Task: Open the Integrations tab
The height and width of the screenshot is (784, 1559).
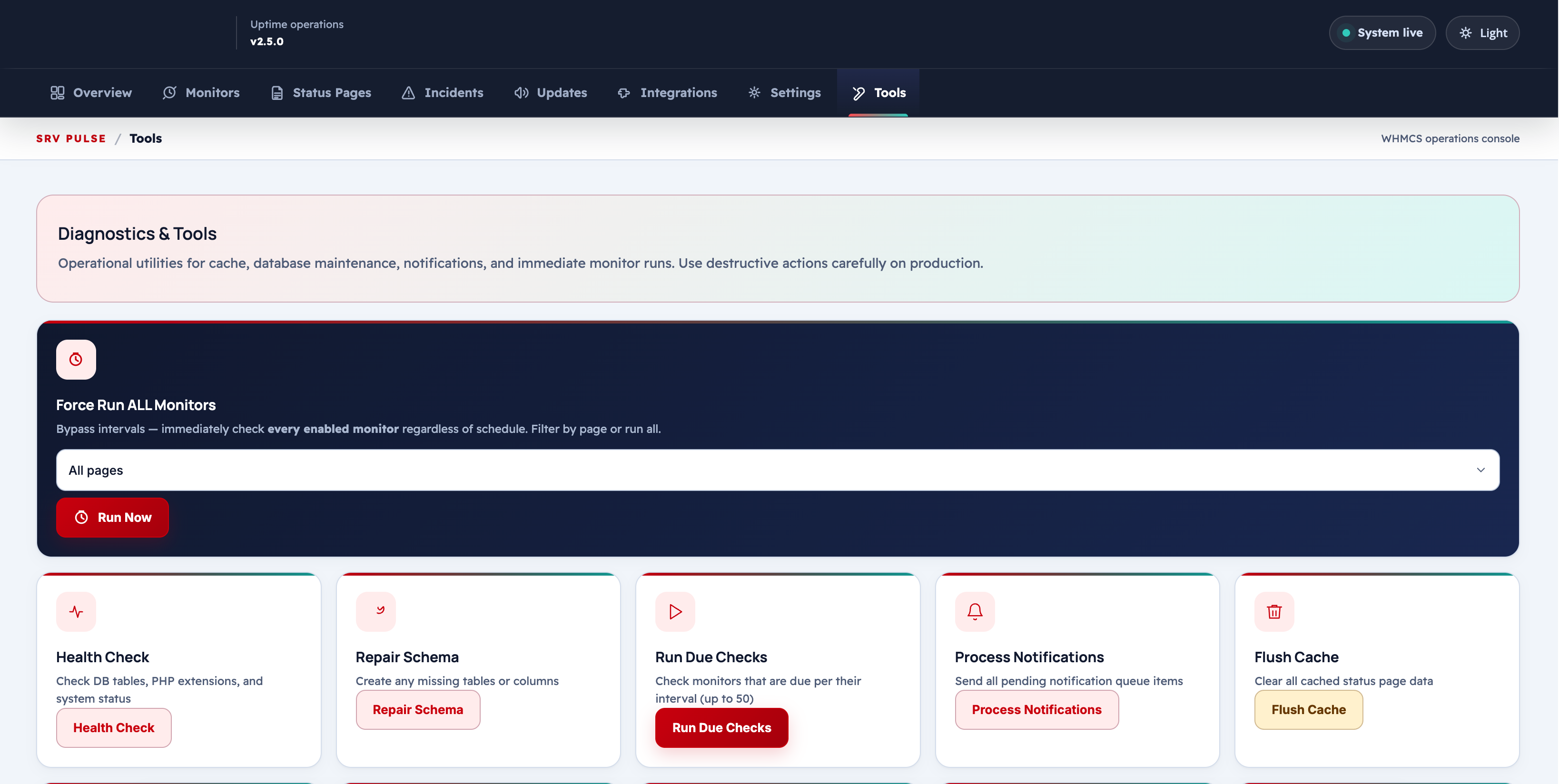Action: 667,93
